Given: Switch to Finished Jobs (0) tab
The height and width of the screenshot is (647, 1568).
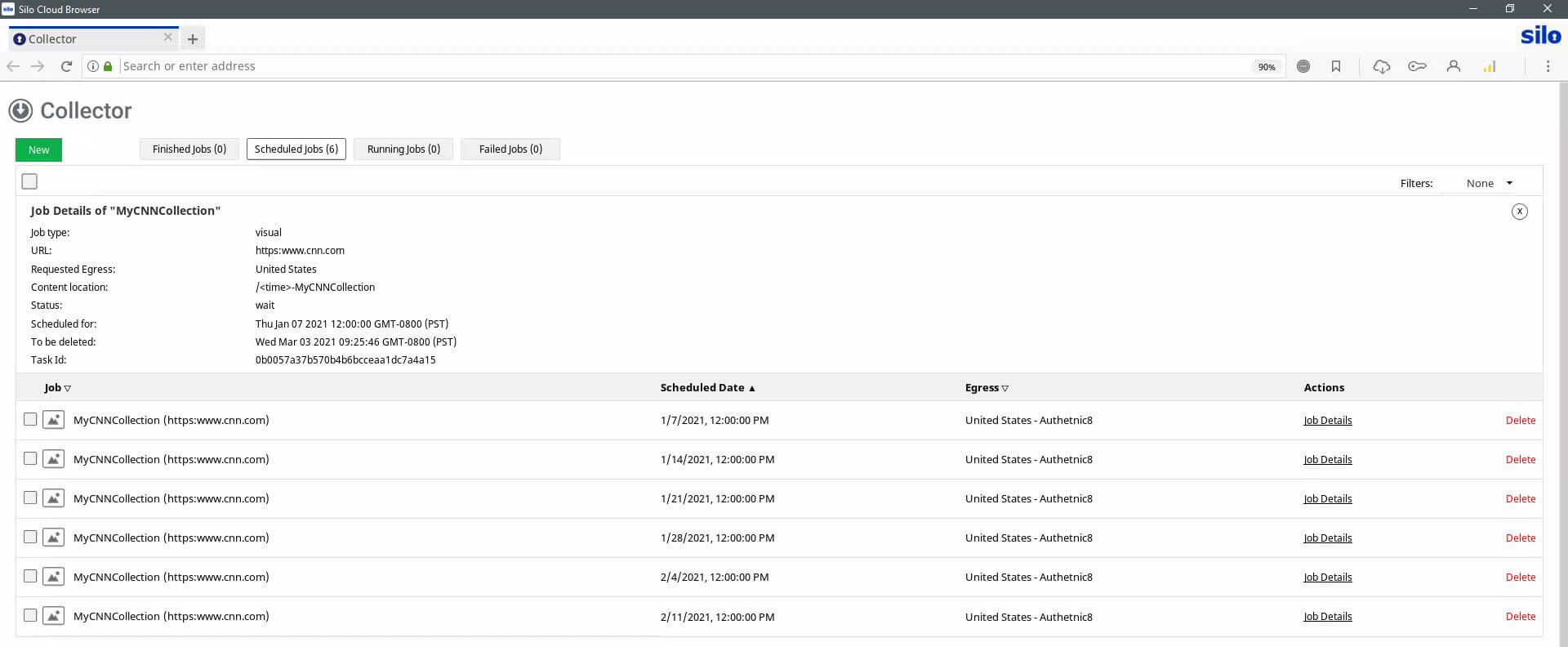Looking at the screenshot, I should coord(189,149).
